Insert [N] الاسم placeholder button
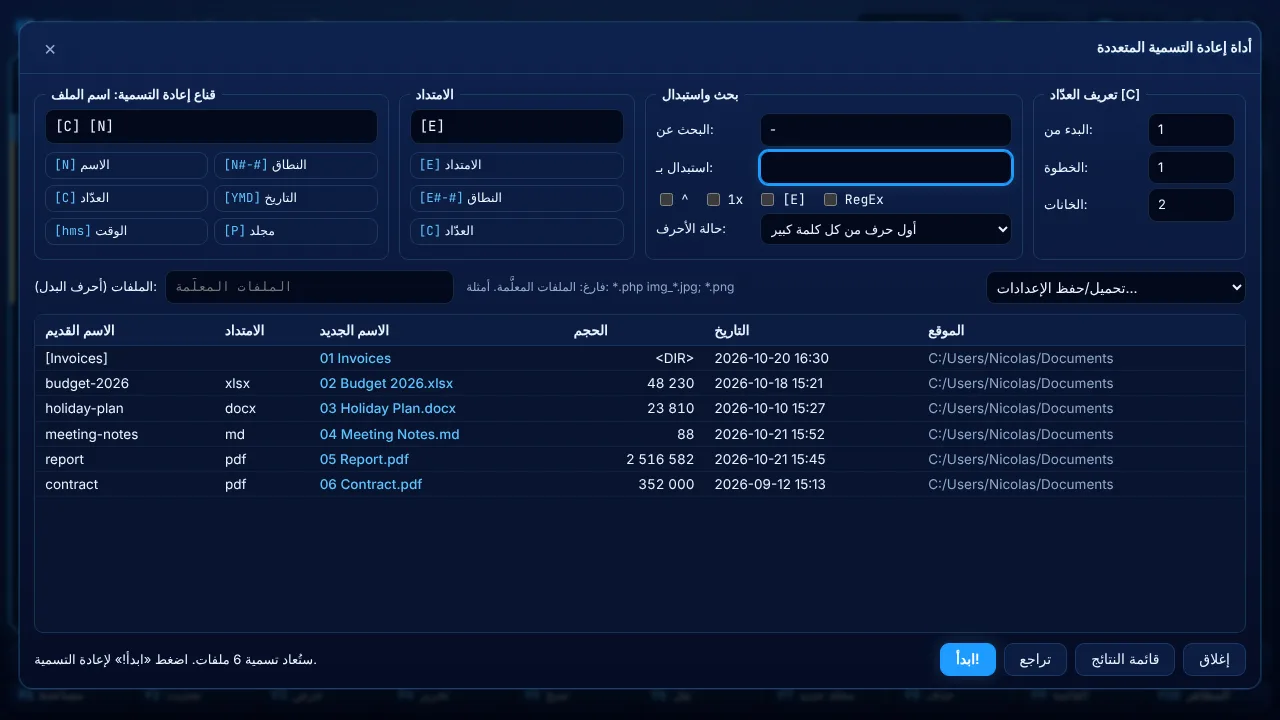This screenshot has height=720, width=1280. 126,165
